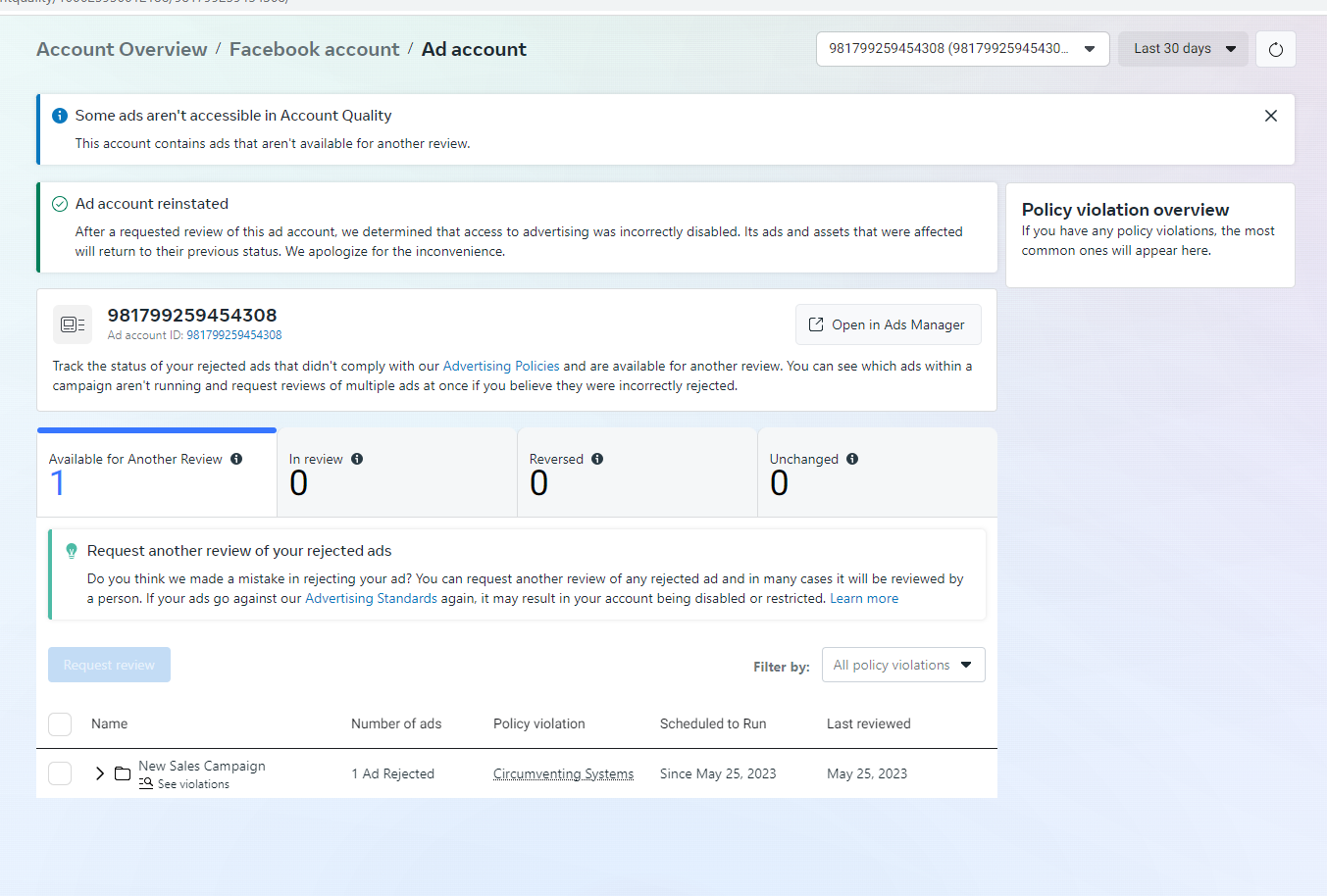Click Open in Ads Manager button

click(x=888, y=324)
